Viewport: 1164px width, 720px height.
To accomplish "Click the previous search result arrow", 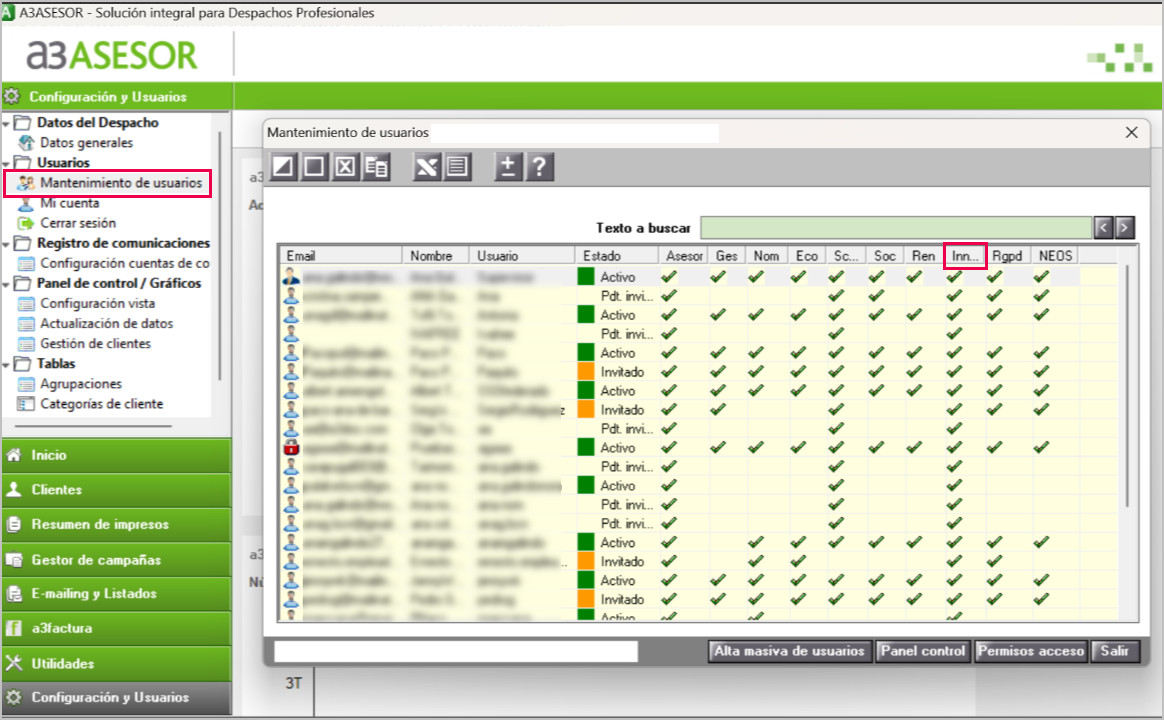I will point(1103,227).
